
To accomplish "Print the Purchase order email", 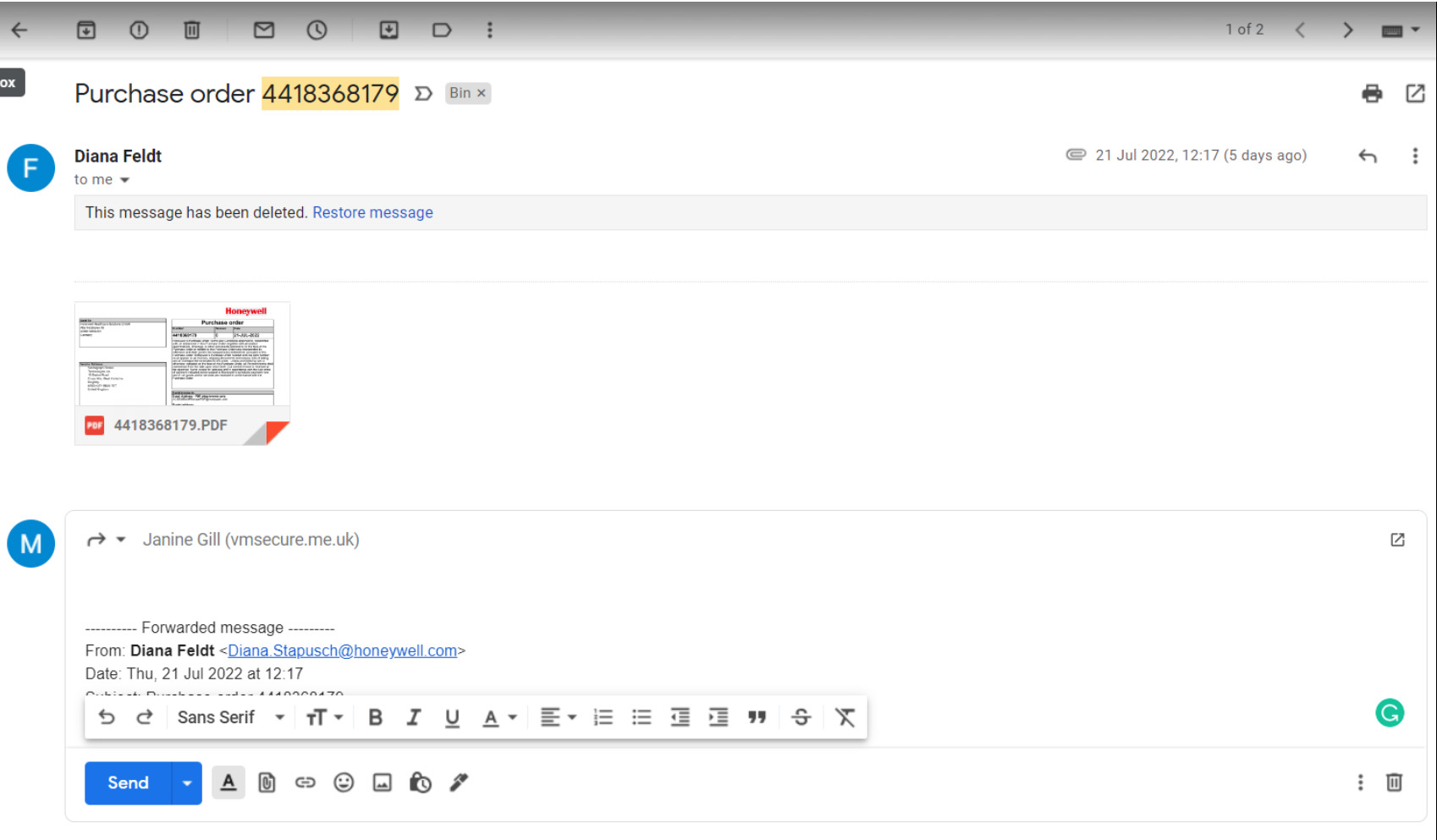I will 1372,94.
